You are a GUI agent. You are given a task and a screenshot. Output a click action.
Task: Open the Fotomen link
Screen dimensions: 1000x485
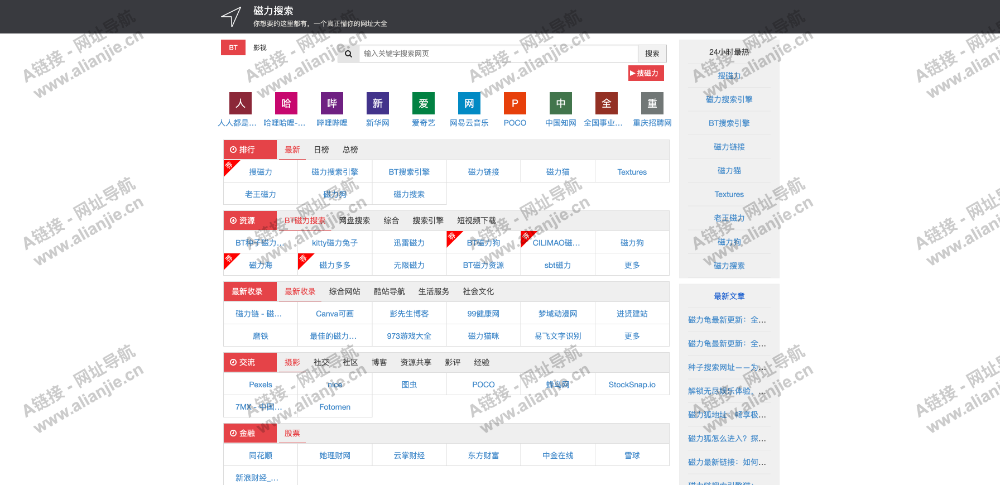tap(335, 407)
